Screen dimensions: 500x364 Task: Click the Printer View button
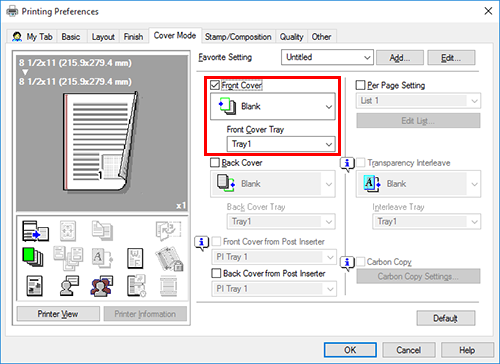point(58,314)
